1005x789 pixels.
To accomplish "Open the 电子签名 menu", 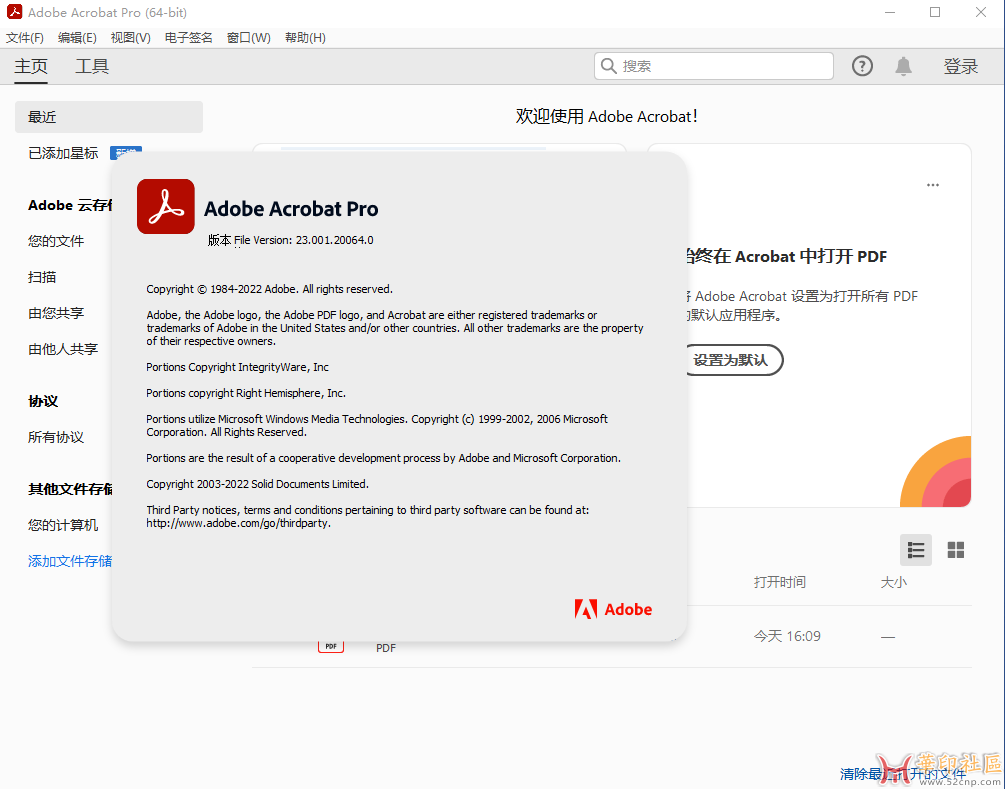I will pyautogui.click(x=188, y=38).
